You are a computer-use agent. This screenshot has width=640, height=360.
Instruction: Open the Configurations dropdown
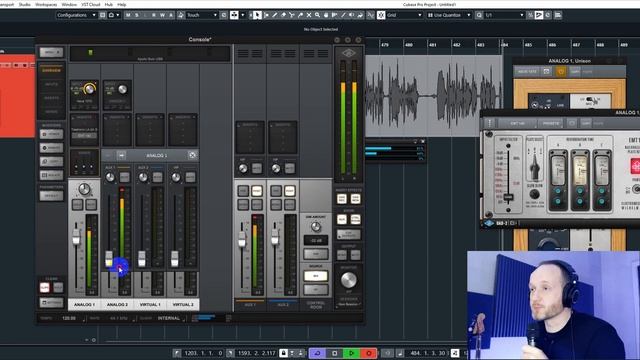point(76,15)
